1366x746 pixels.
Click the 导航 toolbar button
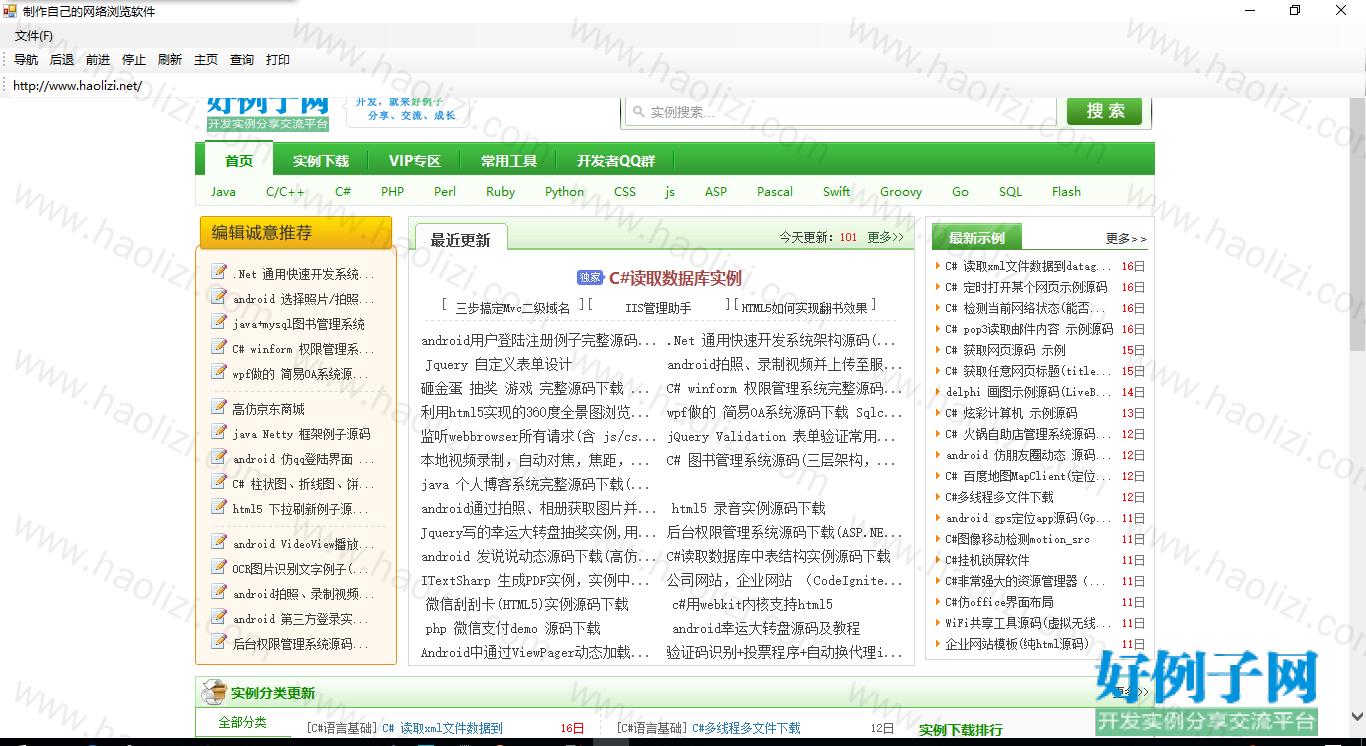coord(26,60)
